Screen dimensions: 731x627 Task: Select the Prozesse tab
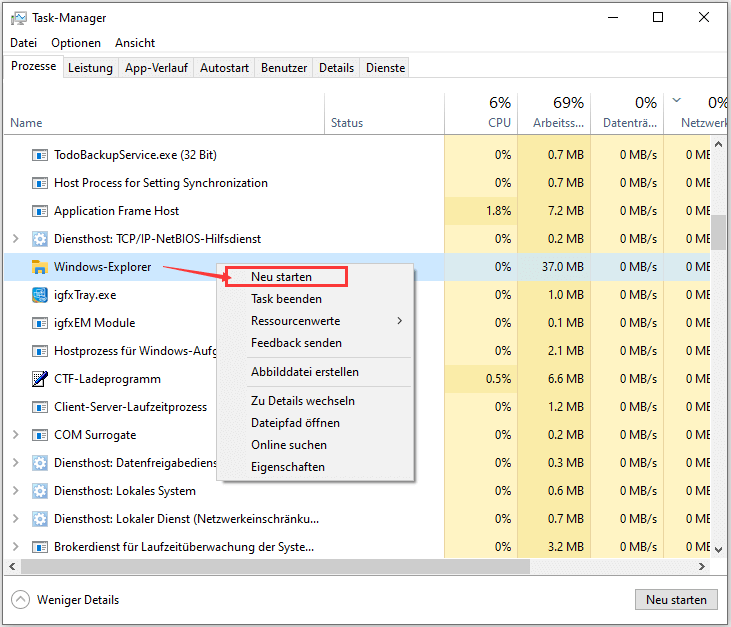[x=34, y=66]
